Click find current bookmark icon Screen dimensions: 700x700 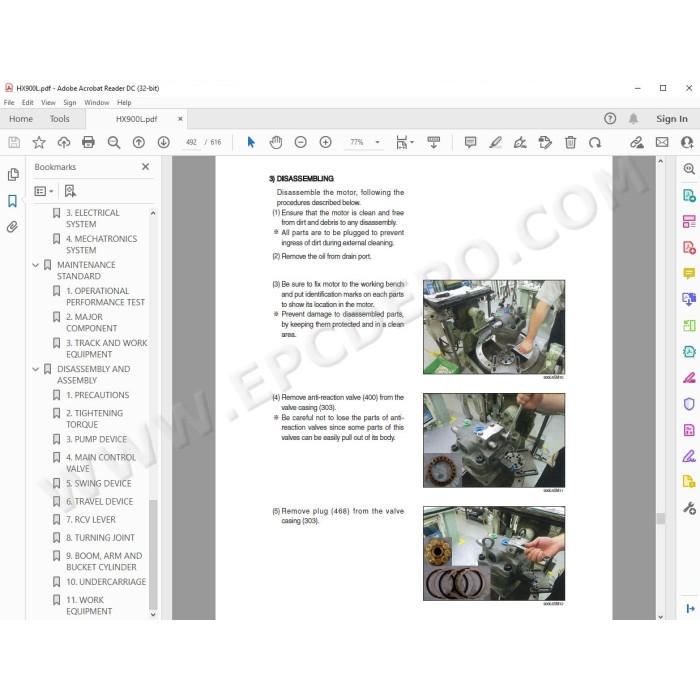tap(70, 191)
